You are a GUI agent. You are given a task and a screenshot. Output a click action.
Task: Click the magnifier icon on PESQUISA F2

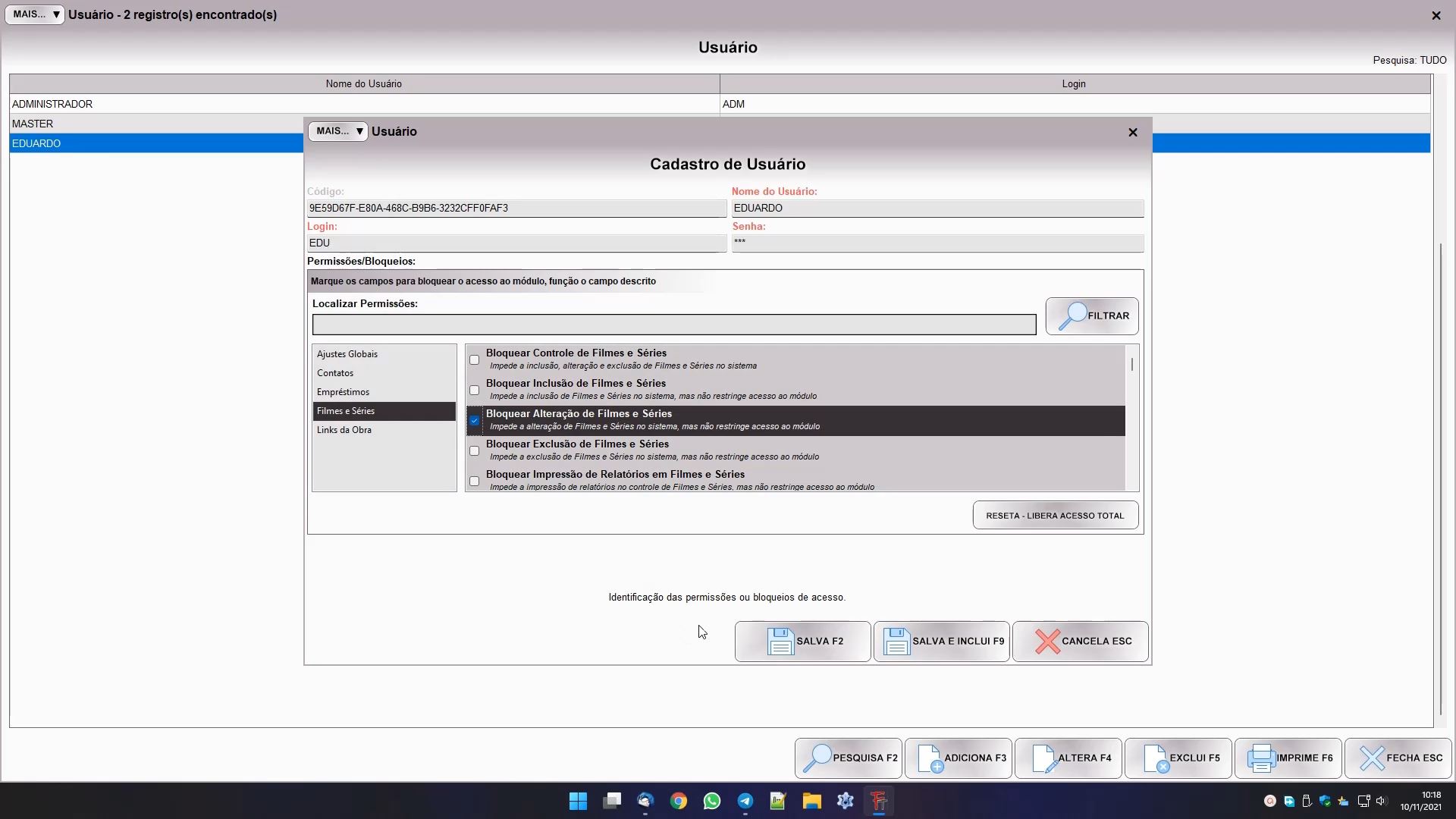tap(817, 758)
